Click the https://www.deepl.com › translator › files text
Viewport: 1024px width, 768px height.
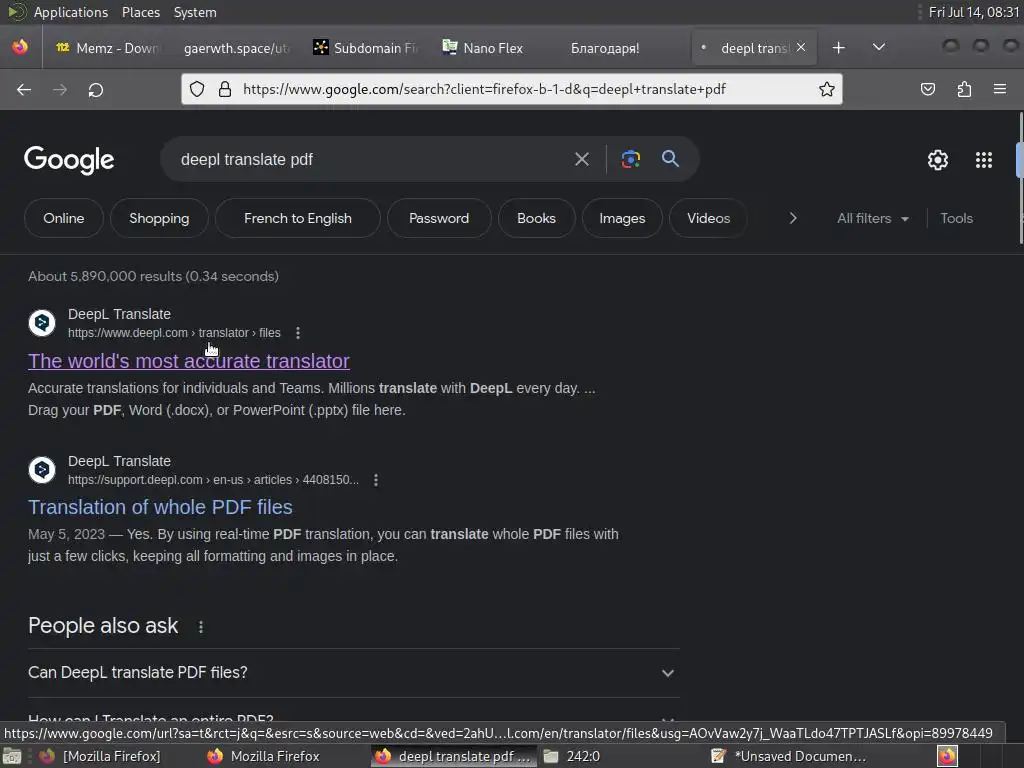tap(174, 333)
